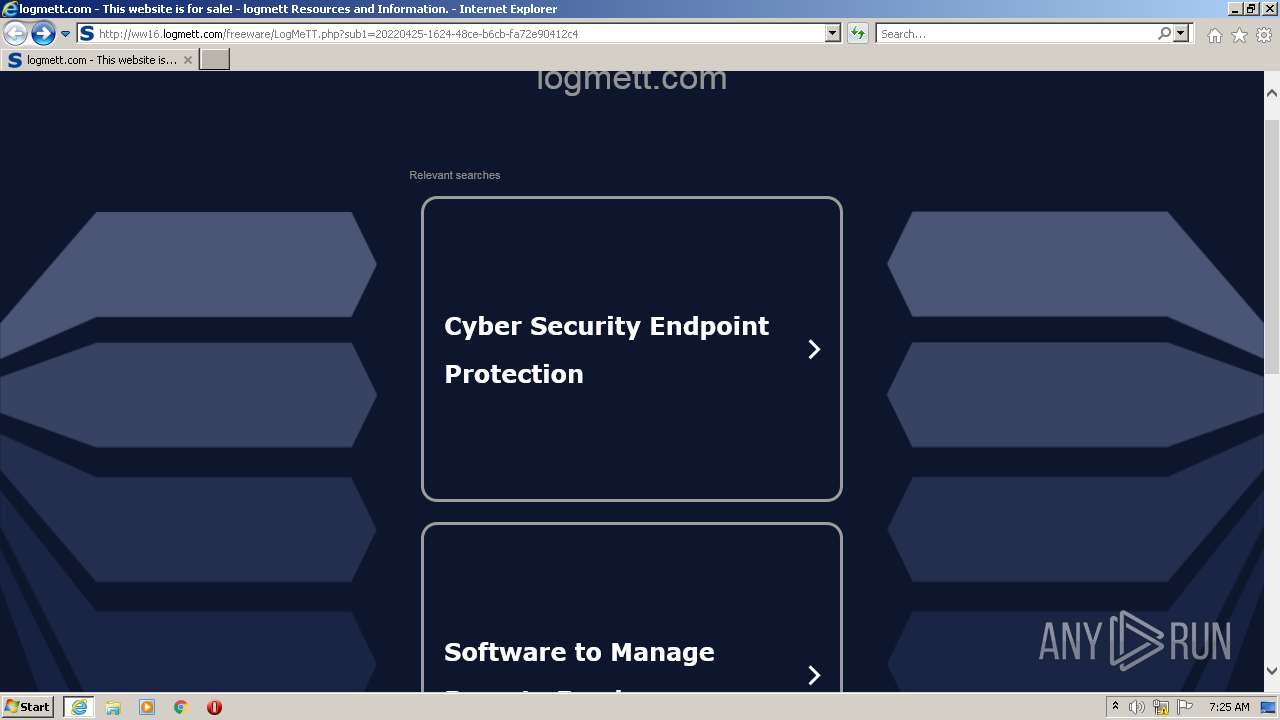Open a new blank tab
The image size is (1280, 720).
point(215,60)
